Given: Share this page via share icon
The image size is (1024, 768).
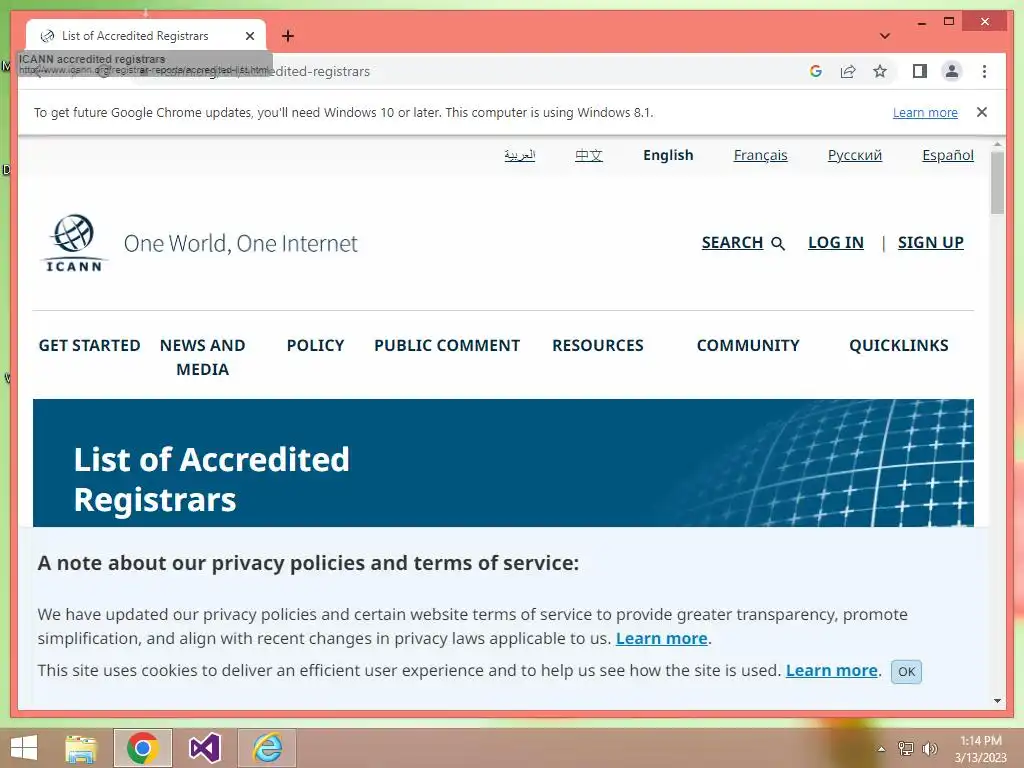Looking at the screenshot, I should pyautogui.click(x=848, y=71).
